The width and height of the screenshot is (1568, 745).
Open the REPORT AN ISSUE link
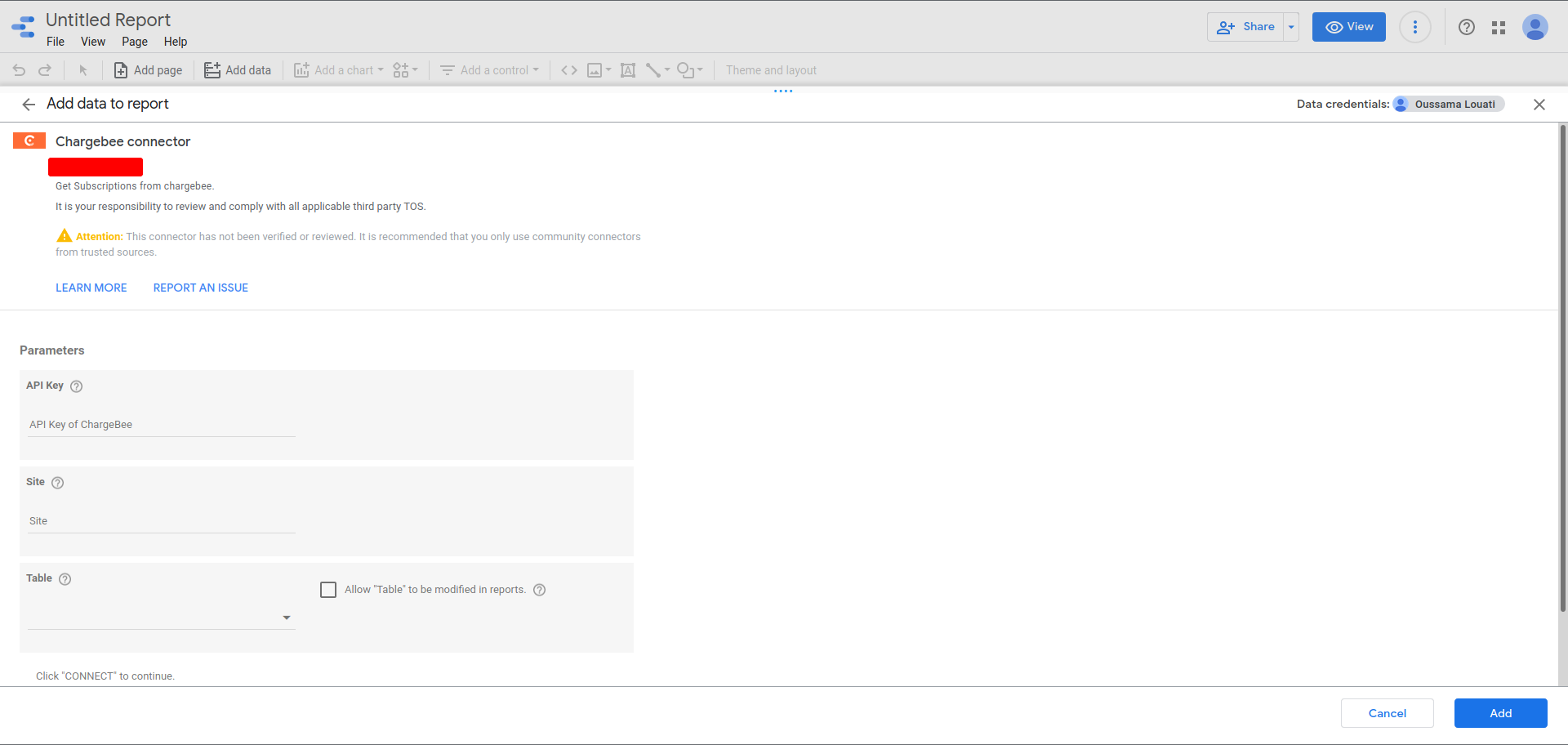point(201,288)
